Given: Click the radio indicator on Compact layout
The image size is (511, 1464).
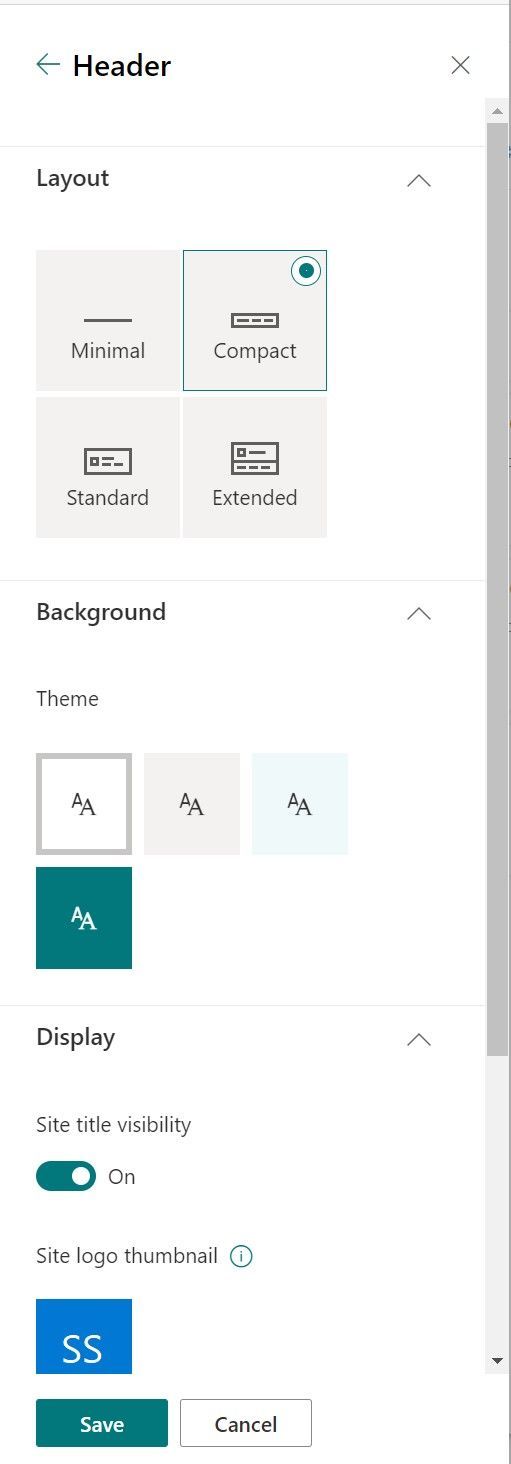Looking at the screenshot, I should pos(306,270).
